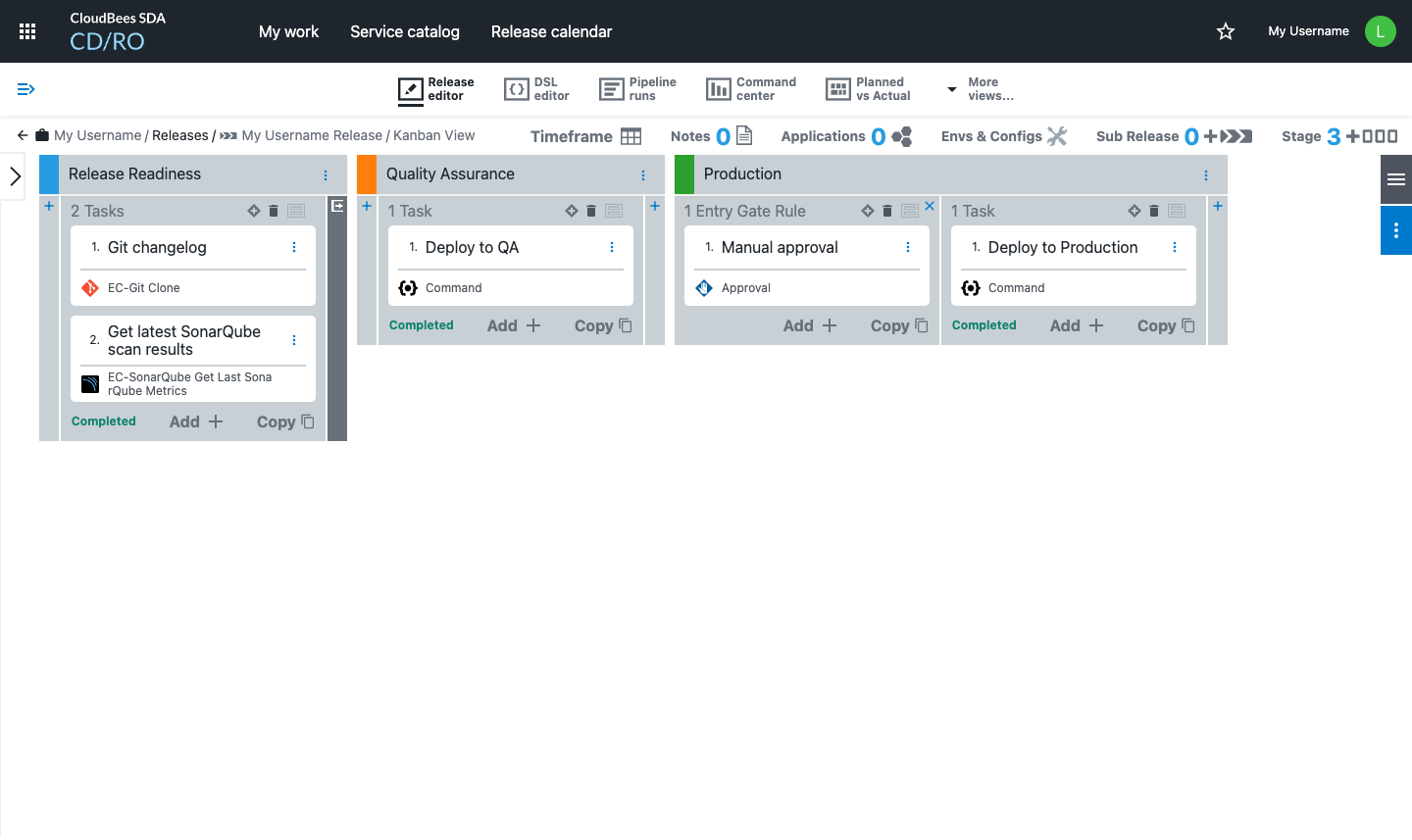Open Git changelog task actions menu
This screenshot has width=1412, height=840.
click(x=294, y=248)
